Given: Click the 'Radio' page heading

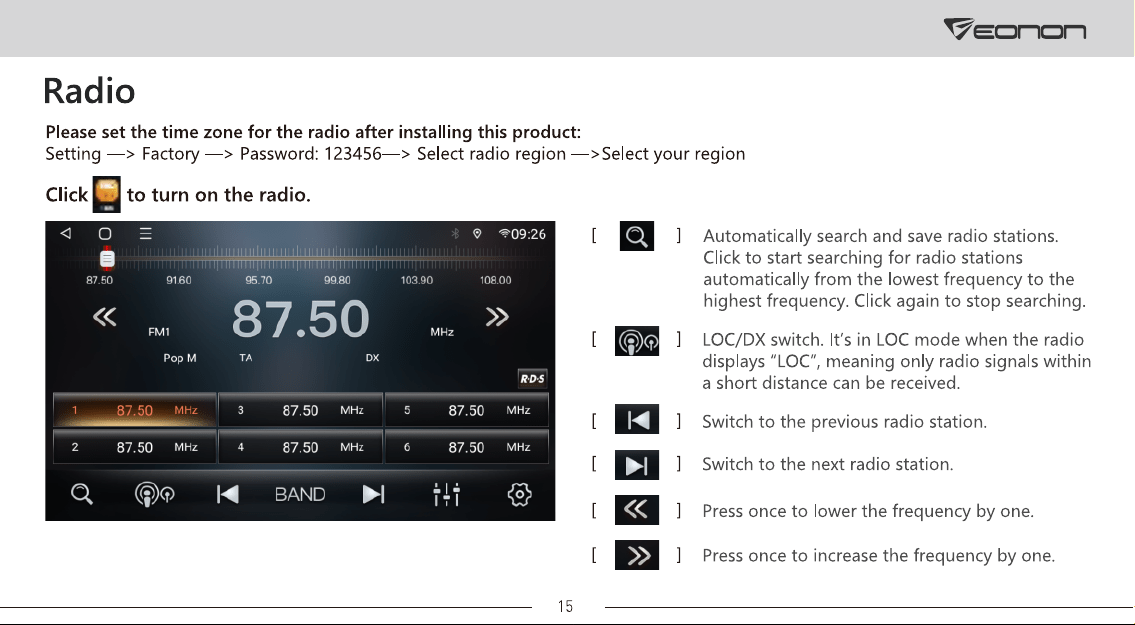Looking at the screenshot, I should [x=89, y=91].
